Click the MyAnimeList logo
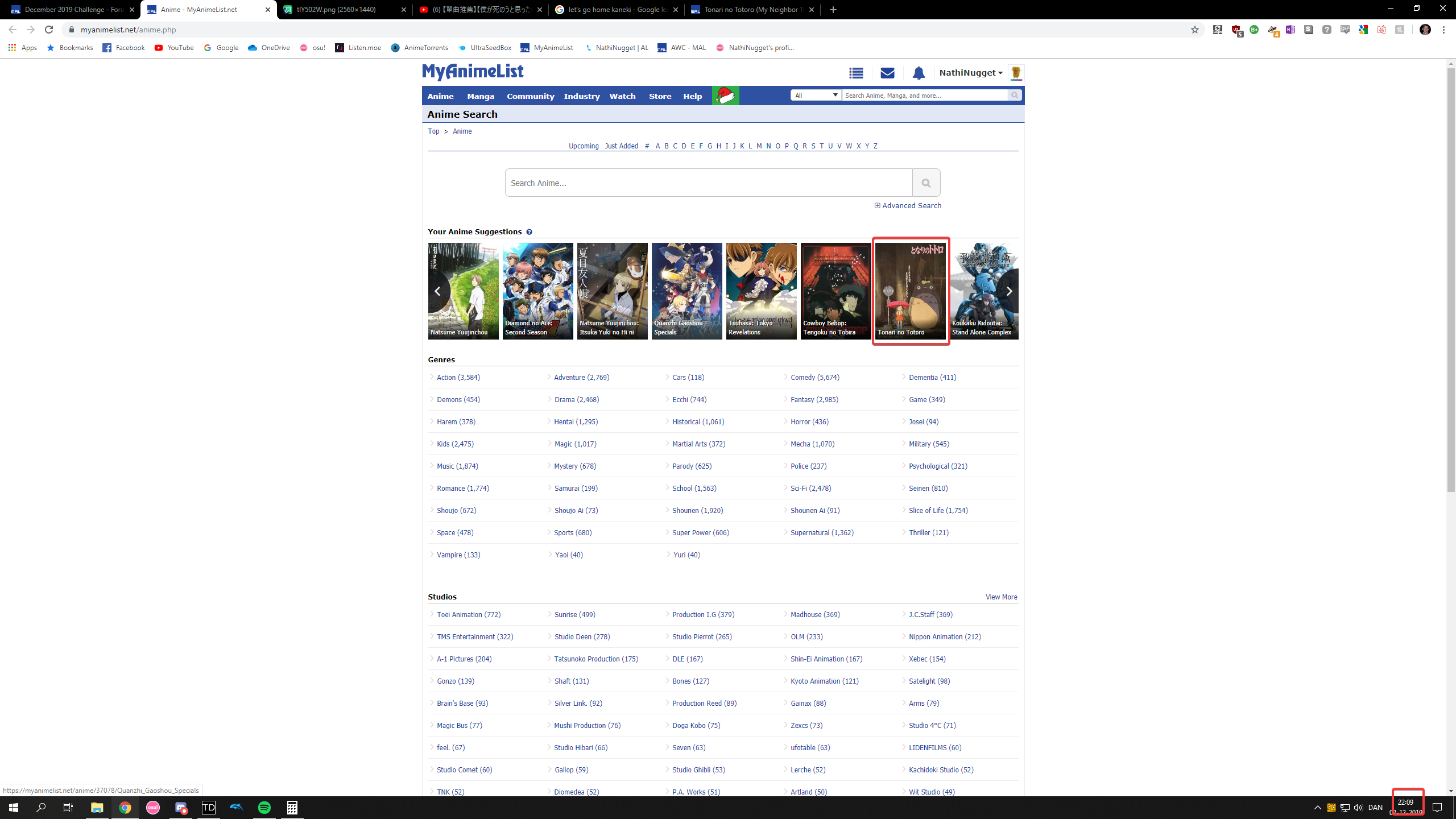Viewport: 1456px width, 819px height. [473, 72]
